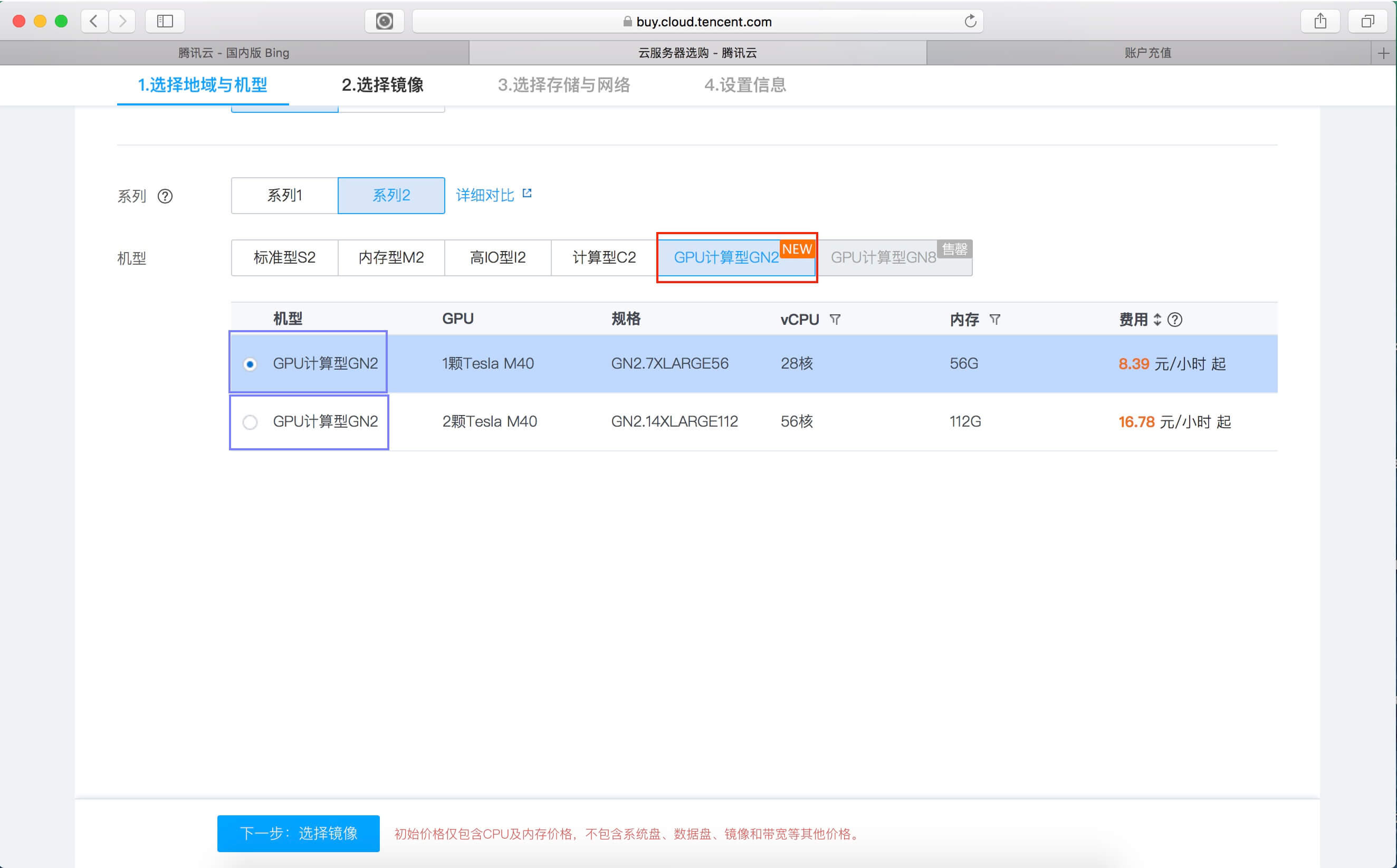The width and height of the screenshot is (1397, 868).
Task: Open the vCPU column filter
Action: point(835,319)
